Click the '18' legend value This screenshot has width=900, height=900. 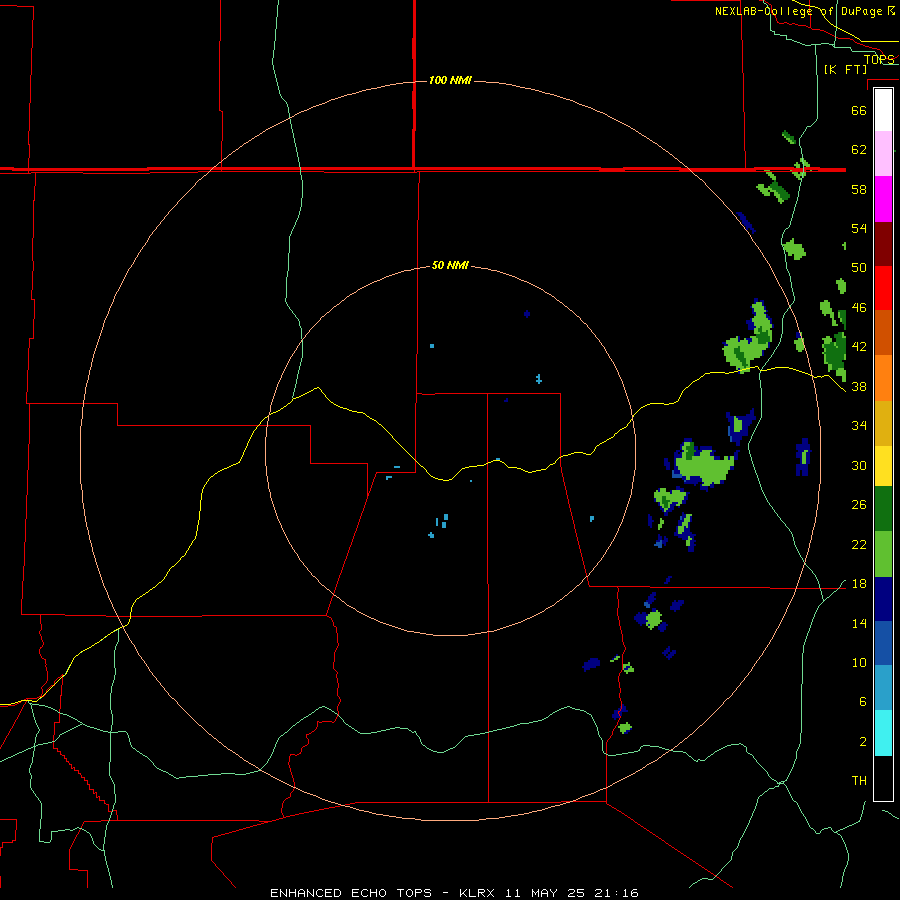coord(859,584)
